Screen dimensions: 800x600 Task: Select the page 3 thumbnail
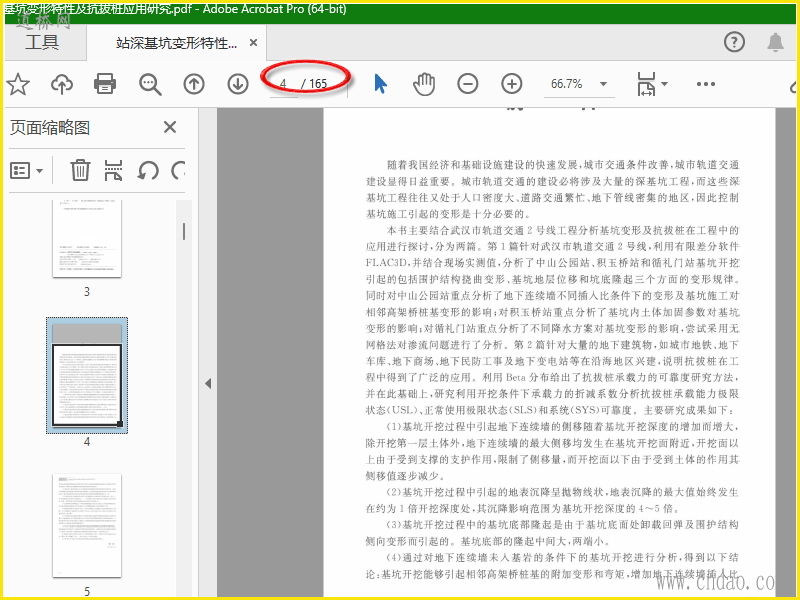coord(87,239)
